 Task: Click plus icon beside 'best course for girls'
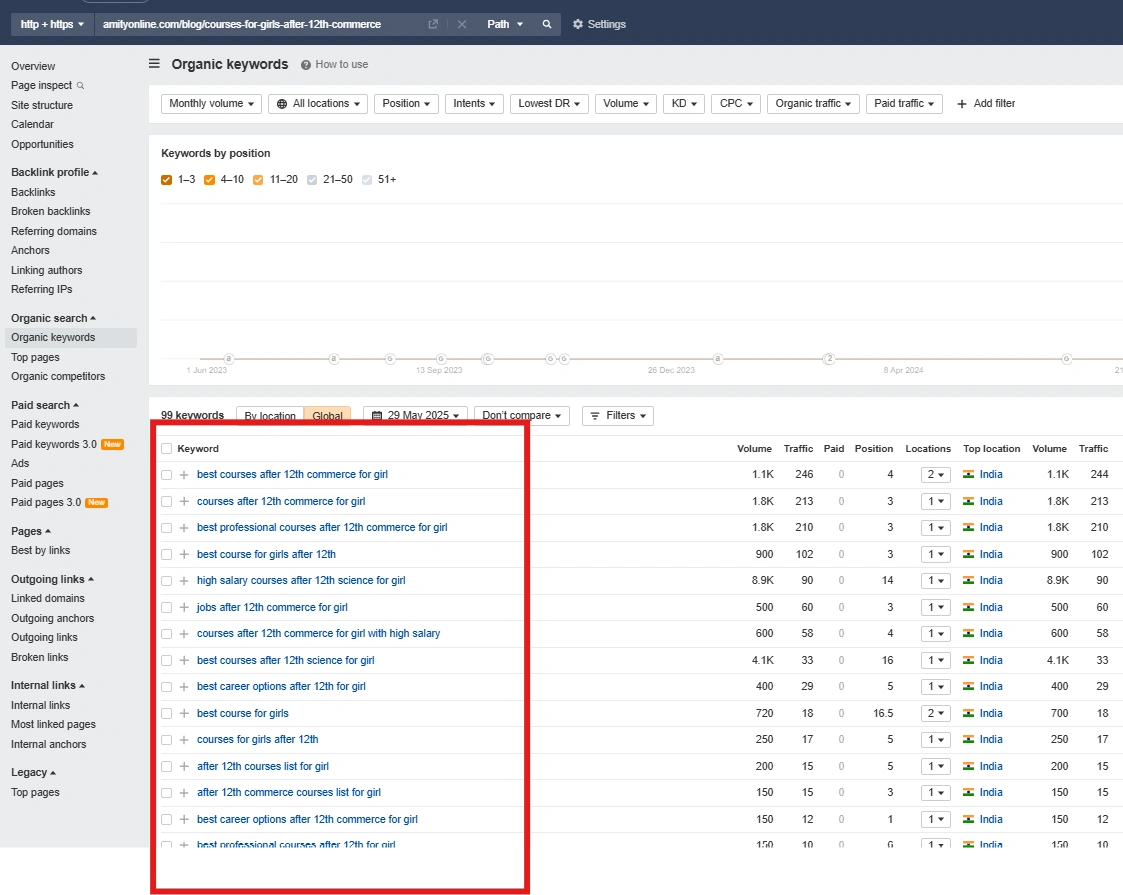184,713
